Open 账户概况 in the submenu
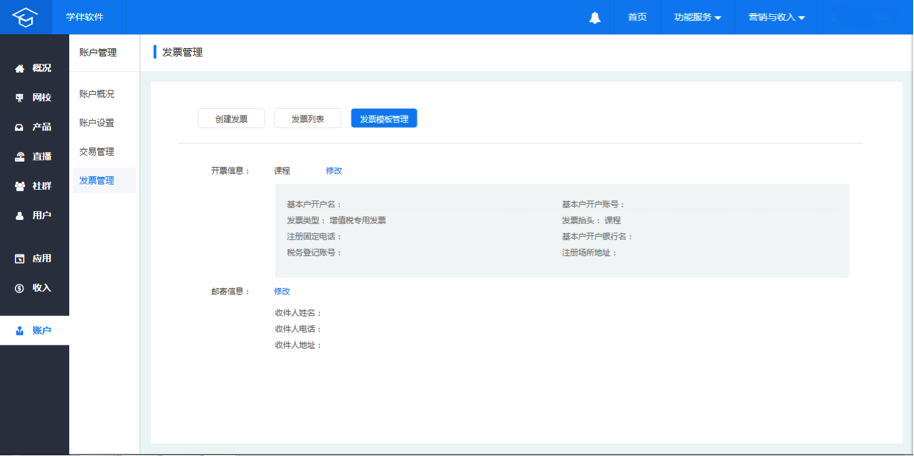914x456 pixels. 97,94
